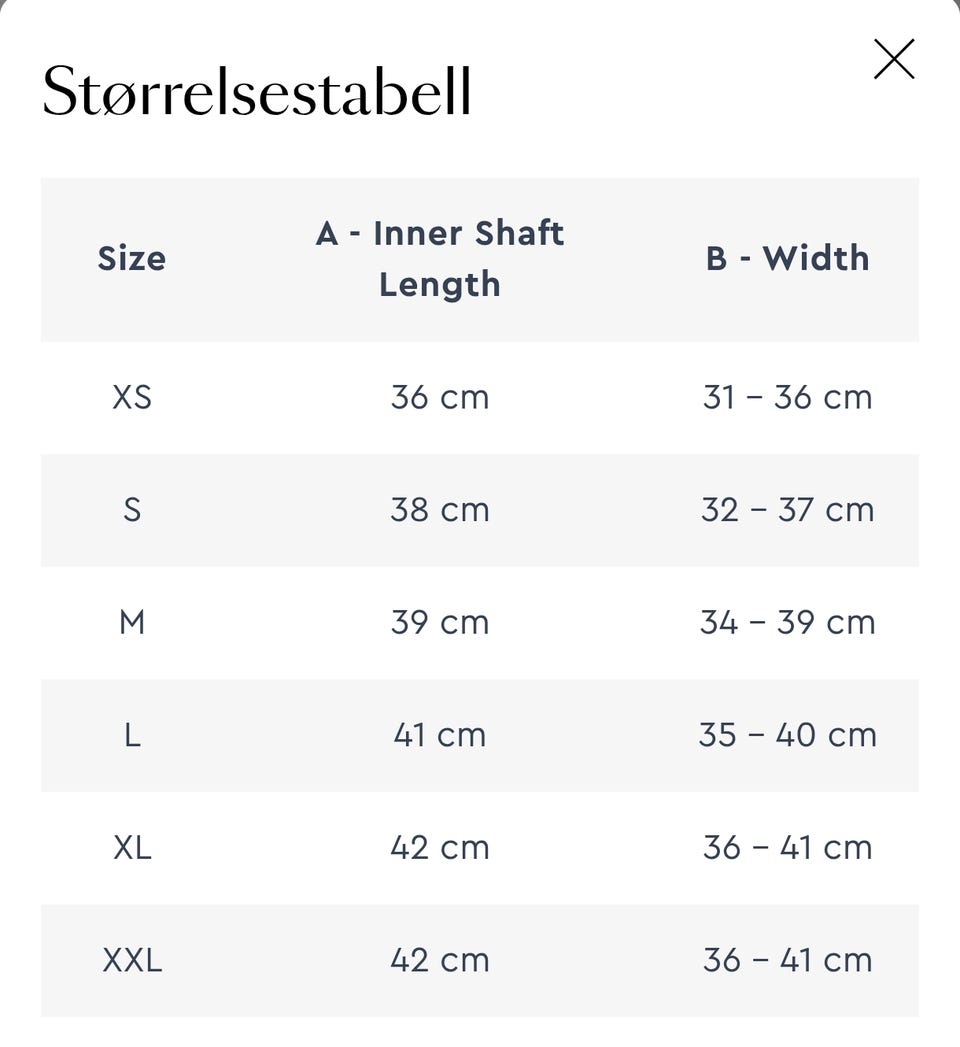960x1047 pixels.
Task: Click the 35 – 40 cm width cell
Action: point(788,735)
